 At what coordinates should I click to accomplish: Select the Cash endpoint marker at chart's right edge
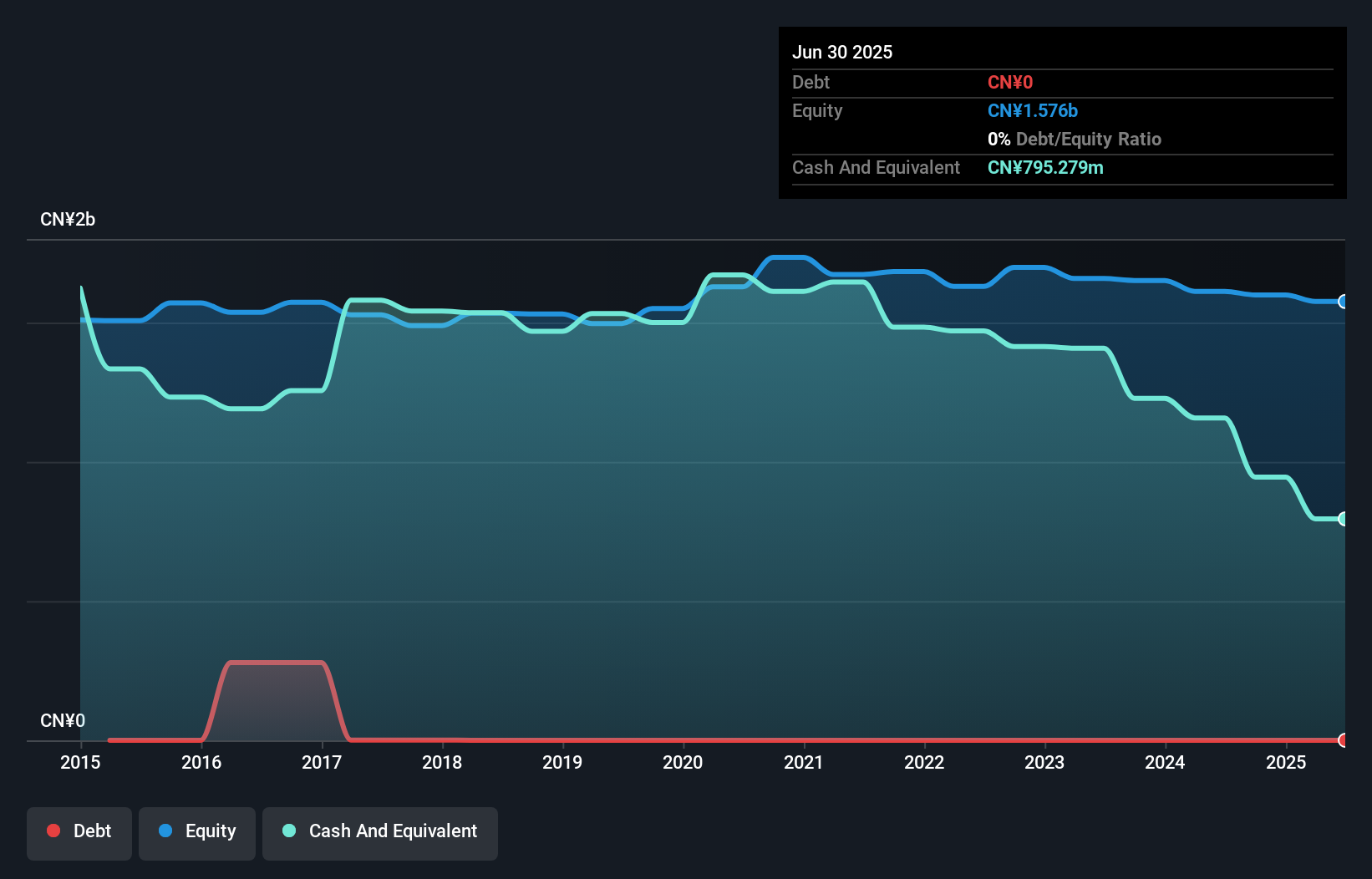(x=1342, y=519)
